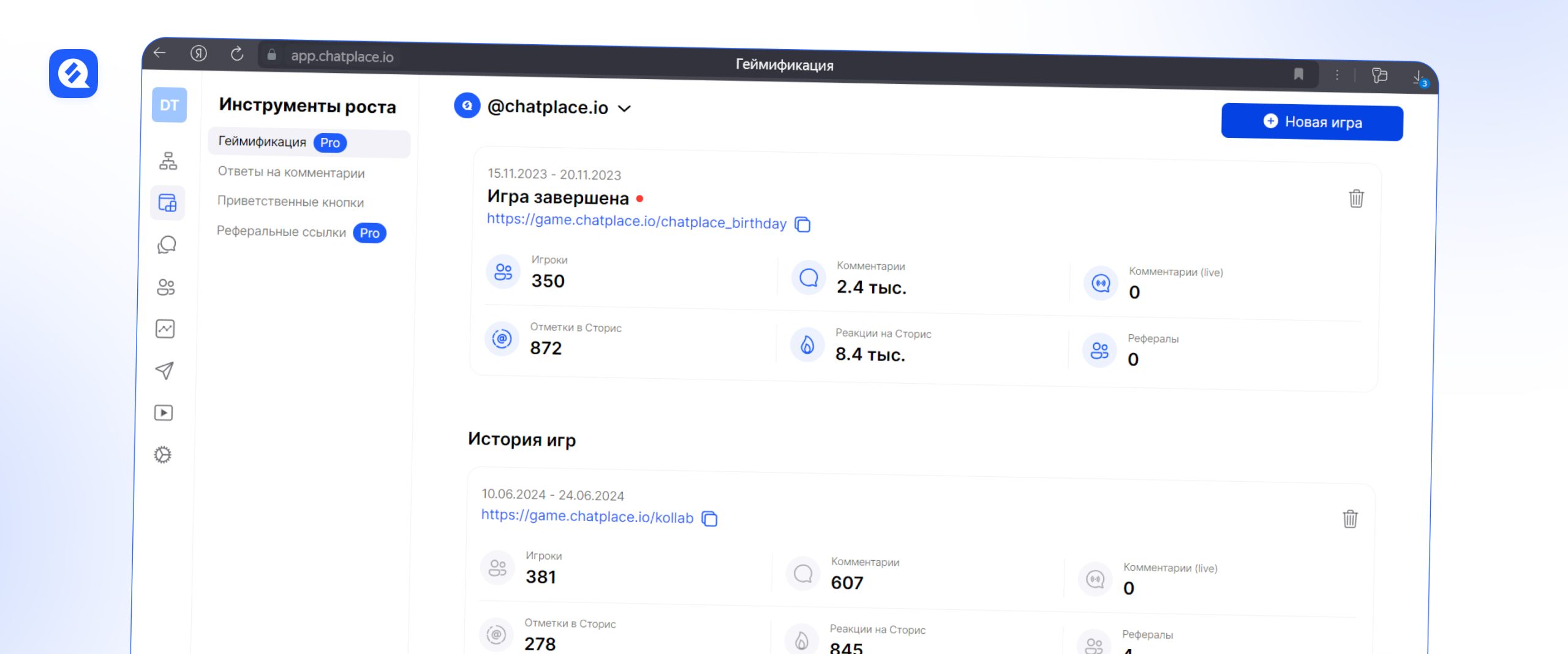
Task: Copy the chatplace_birthday game link
Action: pos(802,225)
